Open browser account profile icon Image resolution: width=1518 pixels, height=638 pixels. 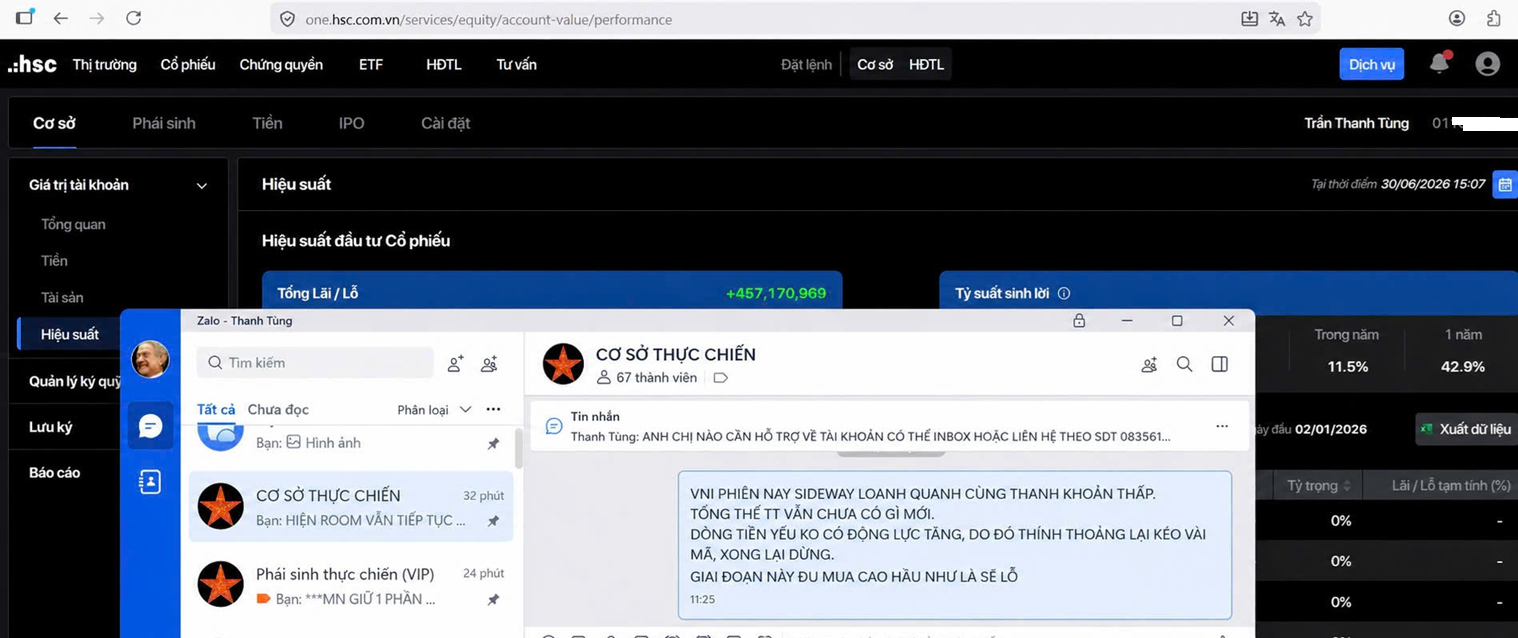point(1457,18)
